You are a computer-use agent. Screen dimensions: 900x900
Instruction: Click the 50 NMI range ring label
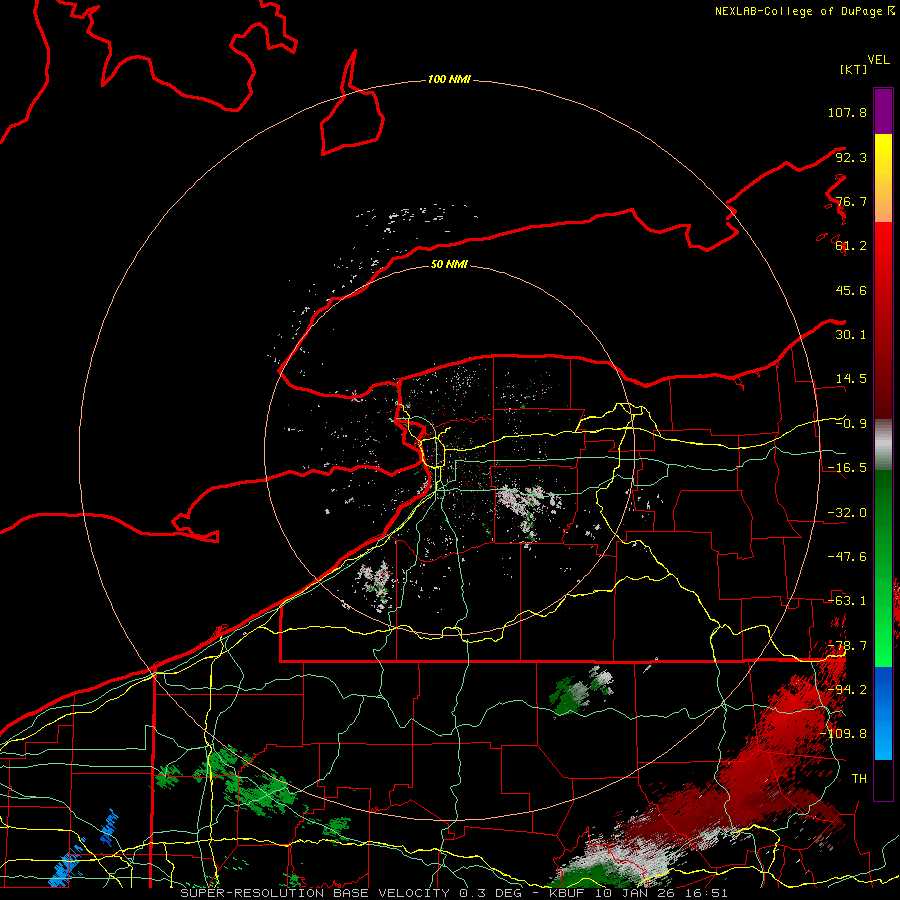click(449, 264)
